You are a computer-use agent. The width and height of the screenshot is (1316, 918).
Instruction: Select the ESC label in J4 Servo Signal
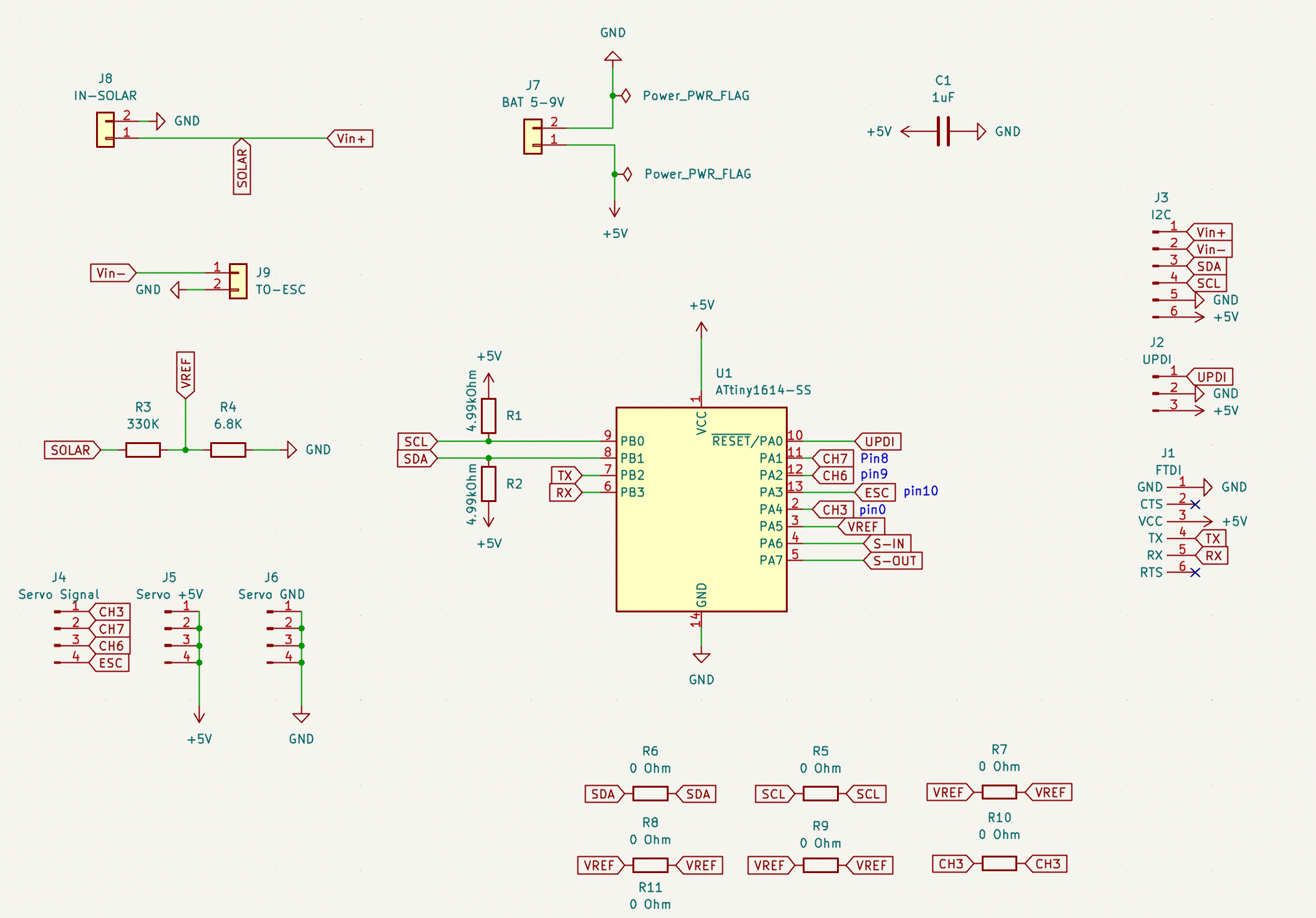[x=110, y=663]
